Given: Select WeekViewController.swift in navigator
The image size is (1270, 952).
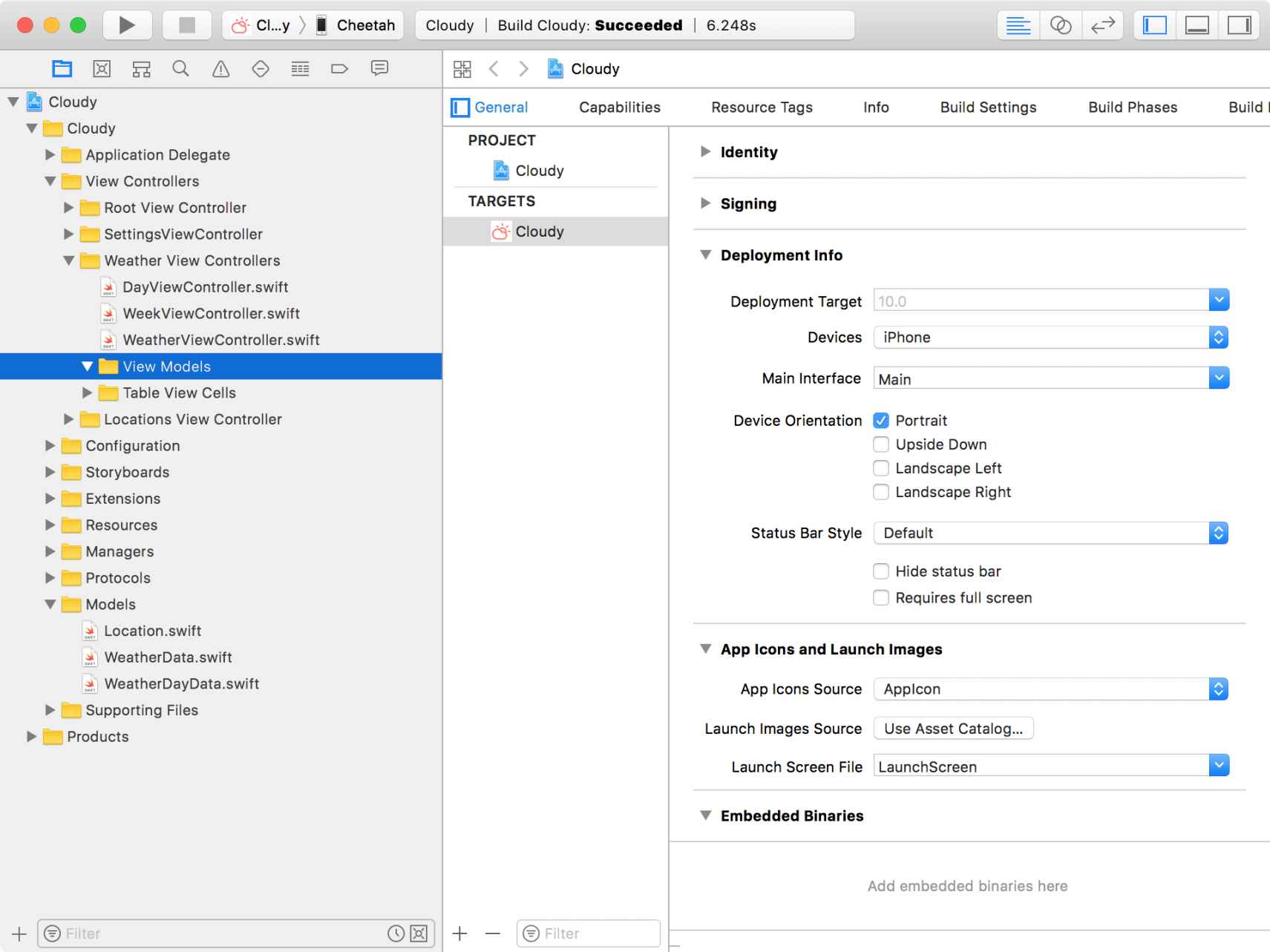Looking at the screenshot, I should (x=211, y=314).
